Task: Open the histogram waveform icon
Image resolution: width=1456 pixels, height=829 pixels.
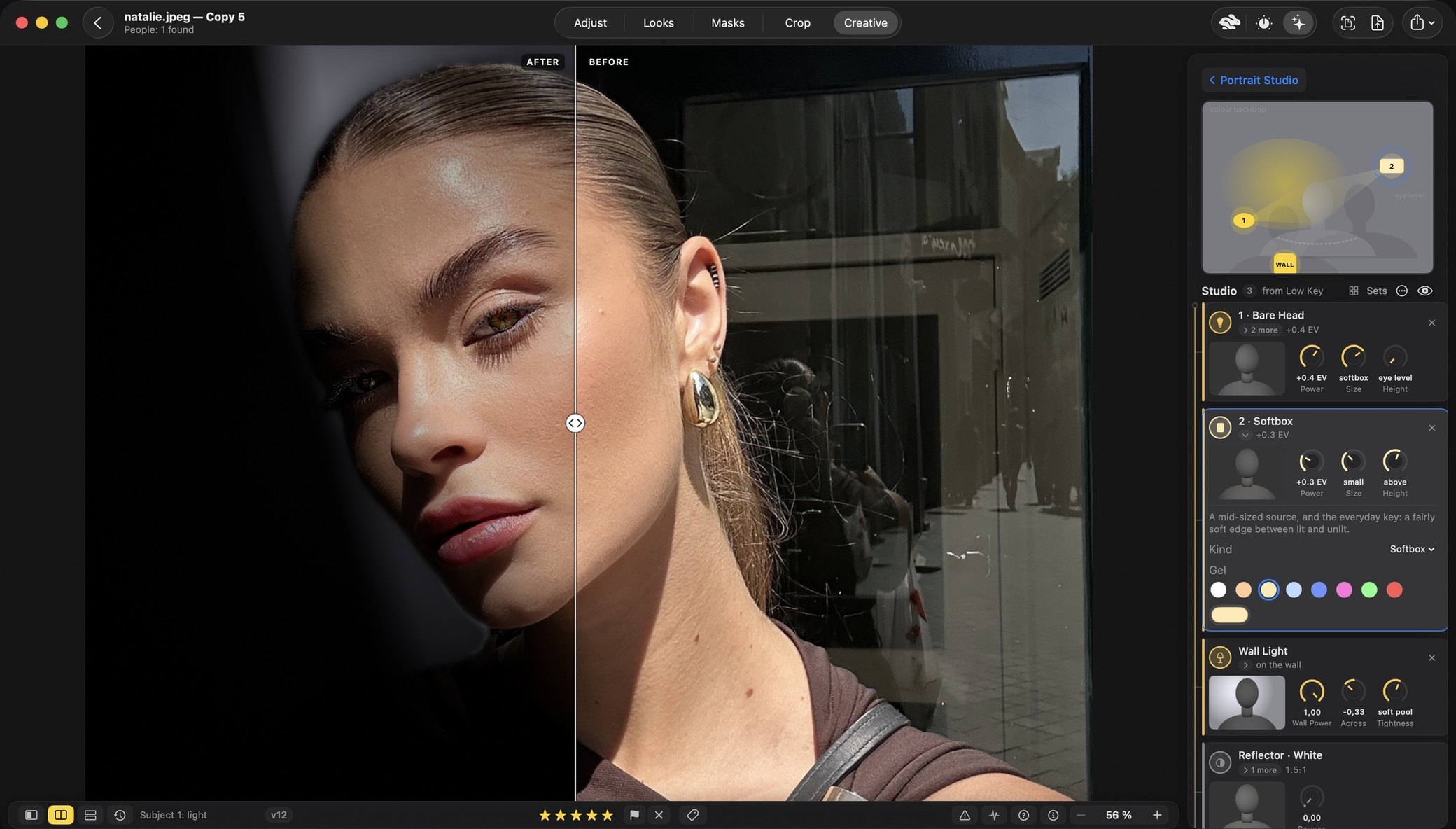Action: click(994, 815)
